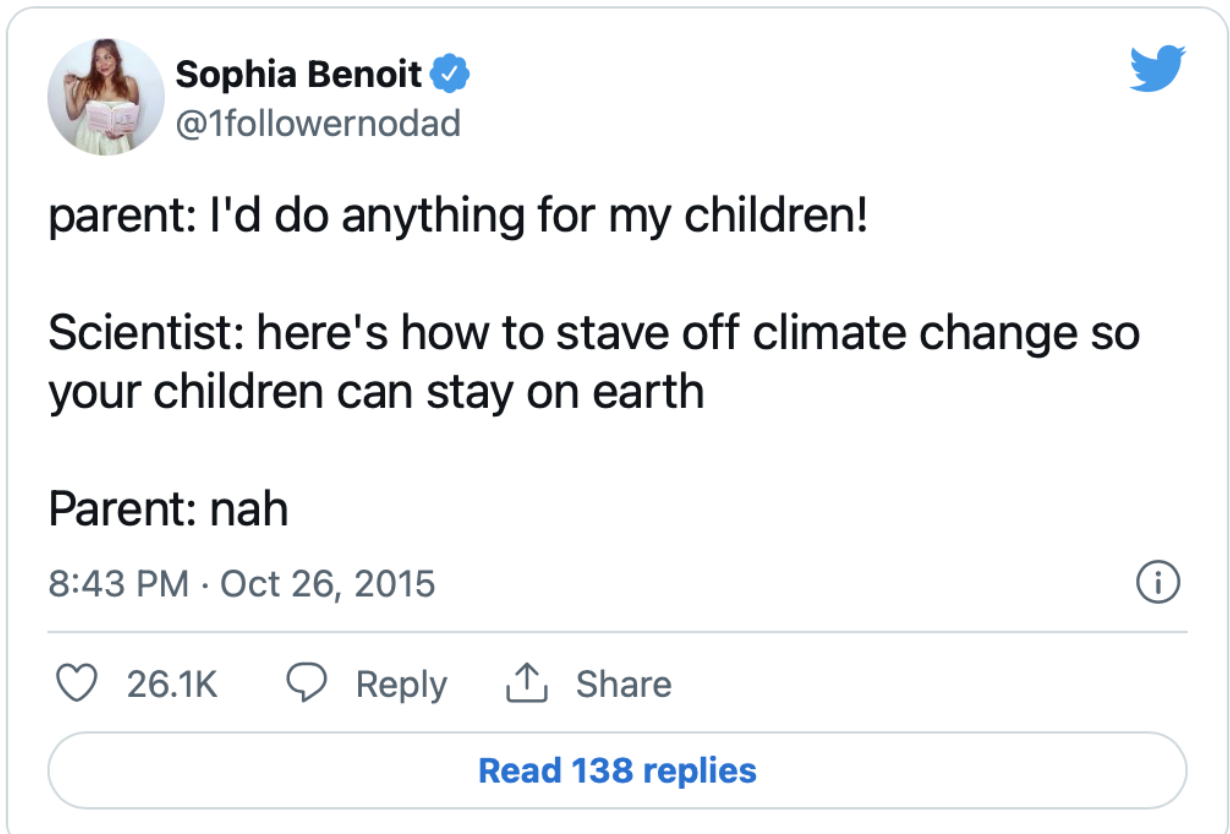Click the 26.1K like count
This screenshot has width=1230, height=834.
click(x=172, y=685)
